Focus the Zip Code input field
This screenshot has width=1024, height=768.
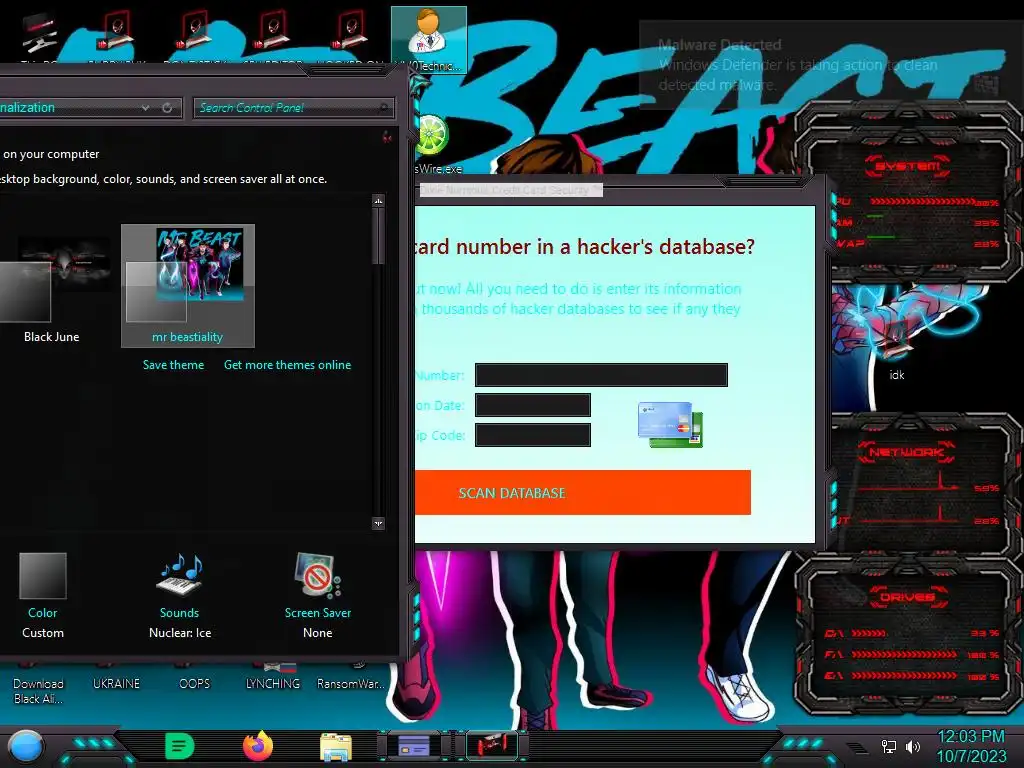pos(533,435)
